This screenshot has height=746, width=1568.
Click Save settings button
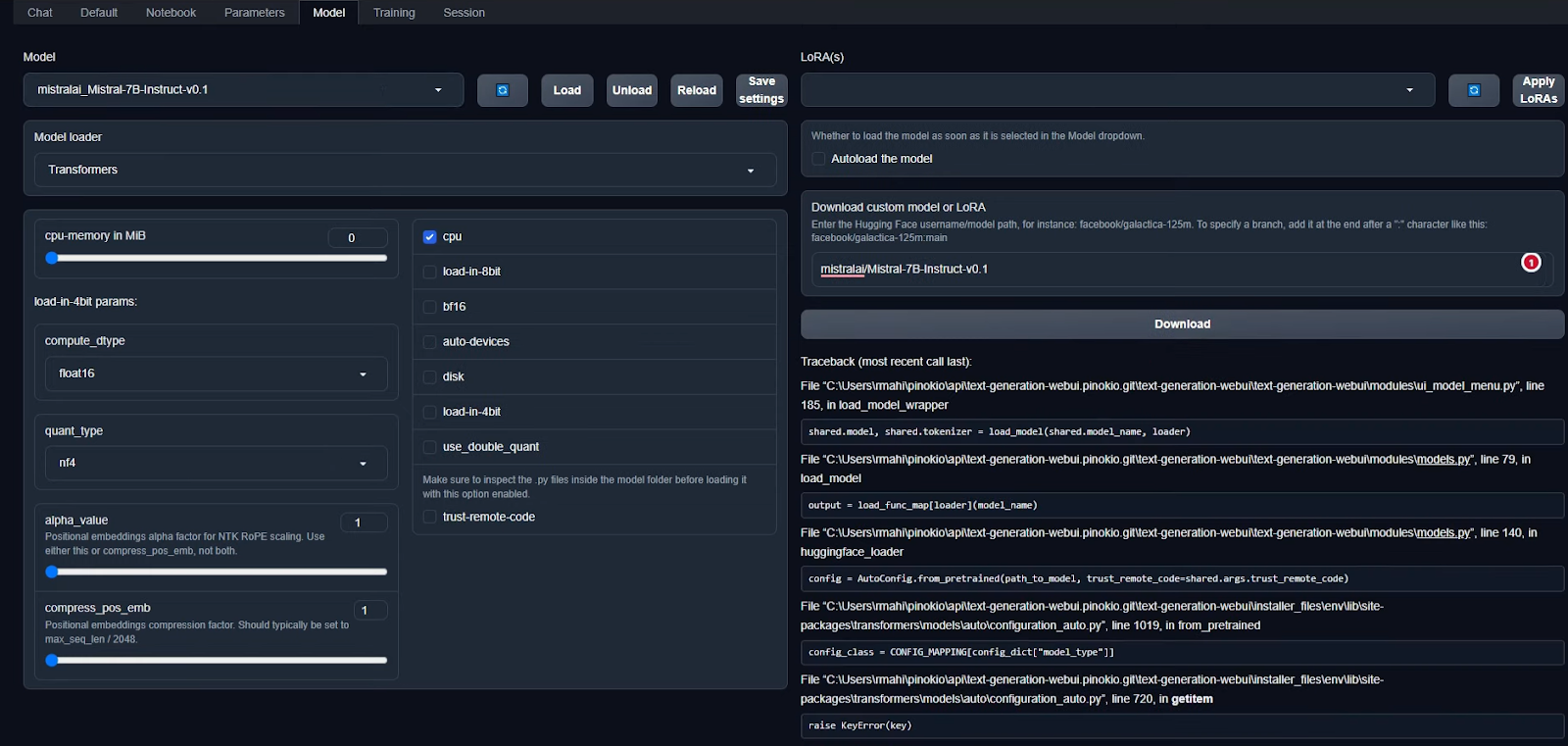click(x=761, y=90)
